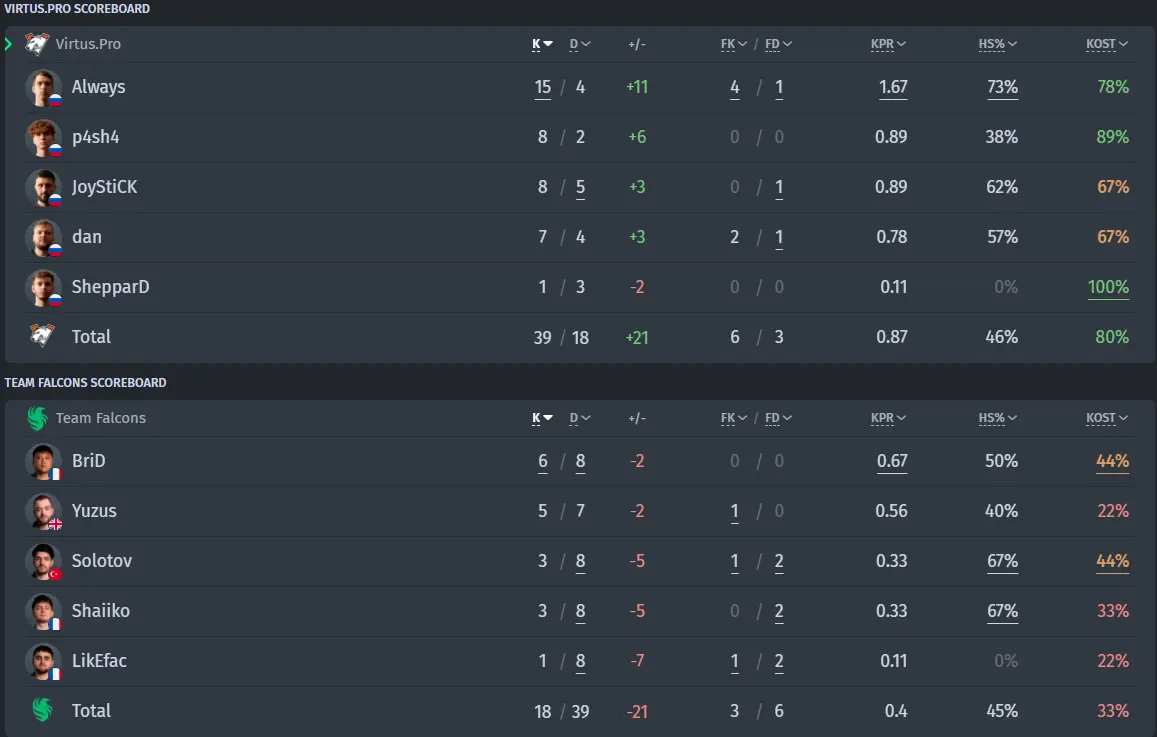Sort Virtus.Pro scoreboard by FD

click(x=778, y=44)
